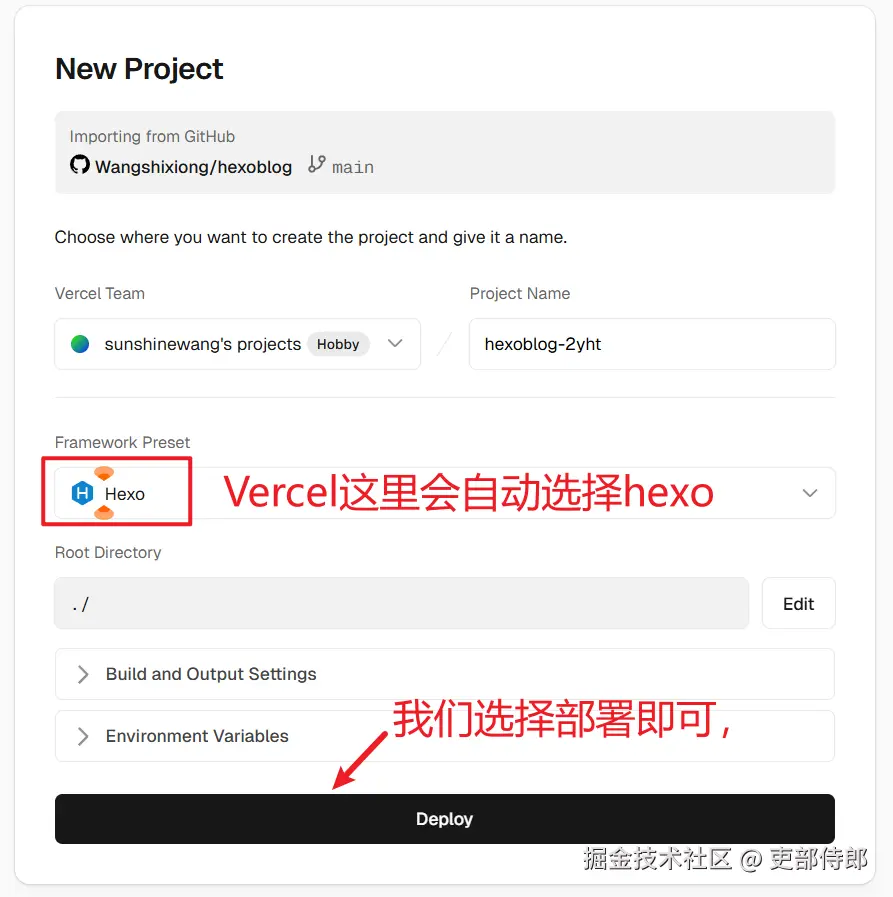Click the gradient team avatar circle
Viewport: 893px width, 897px height.
pos(80,344)
